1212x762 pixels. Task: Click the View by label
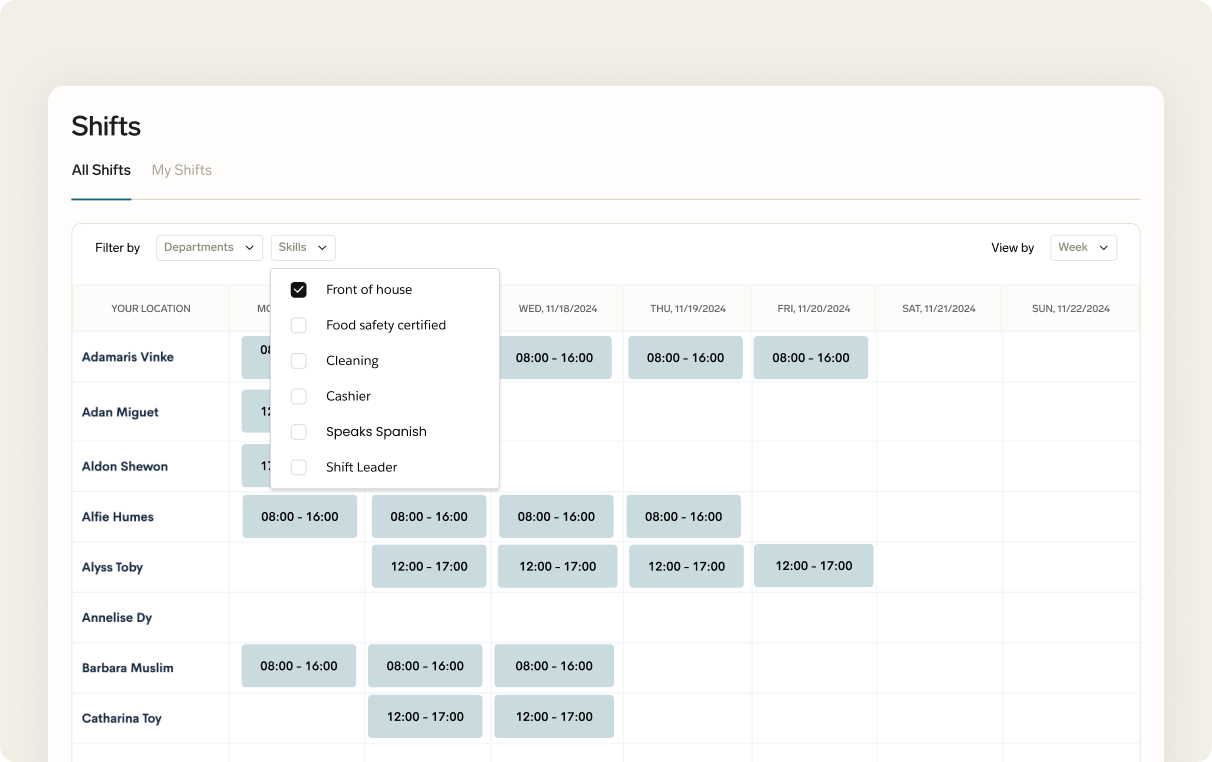coord(1013,248)
